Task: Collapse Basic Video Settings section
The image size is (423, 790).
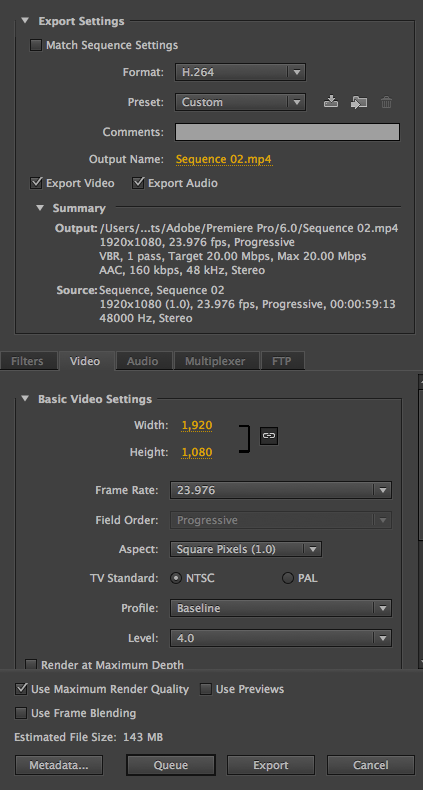Action: click(x=25, y=399)
